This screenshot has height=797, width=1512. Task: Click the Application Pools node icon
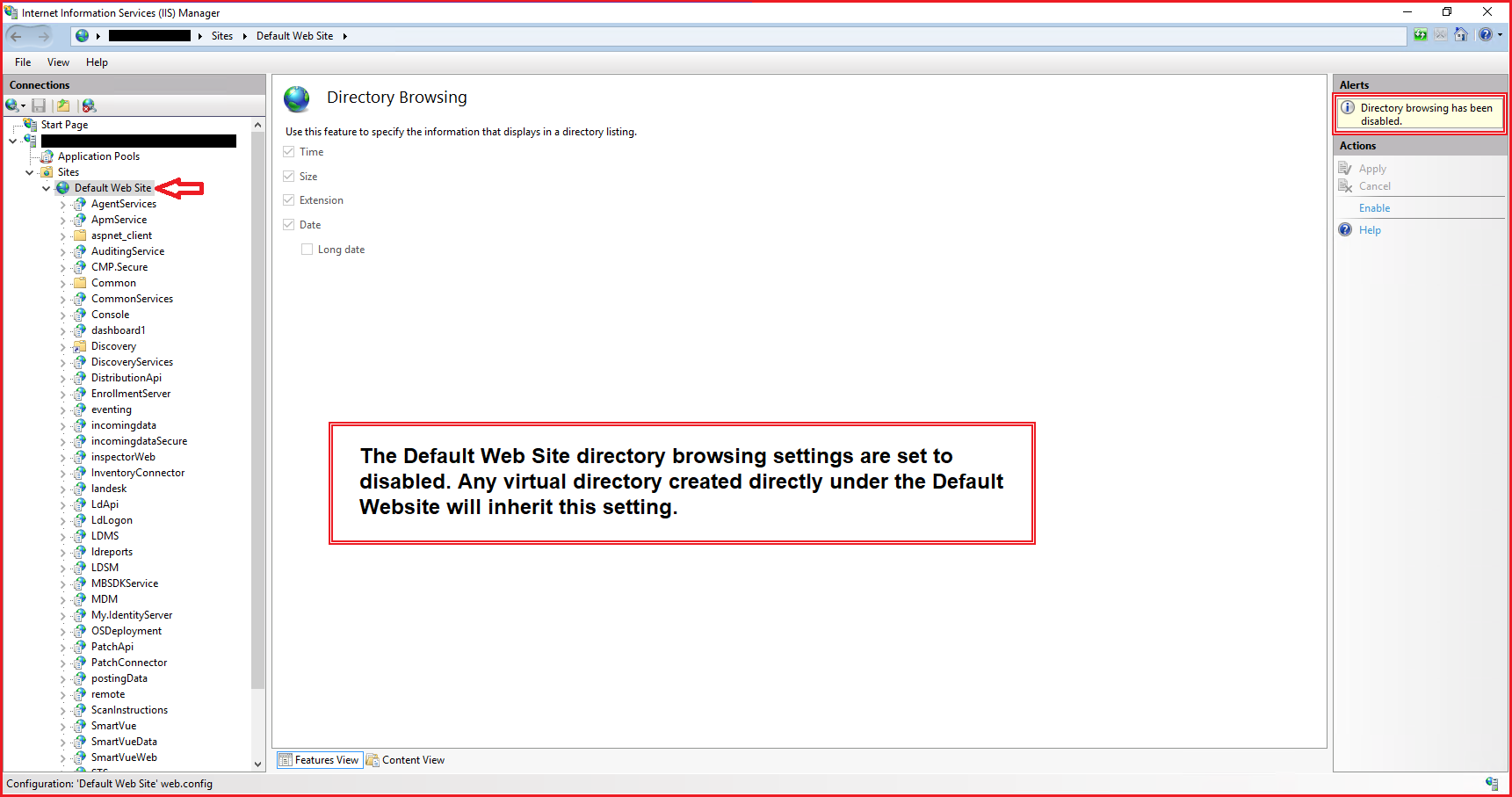point(47,156)
